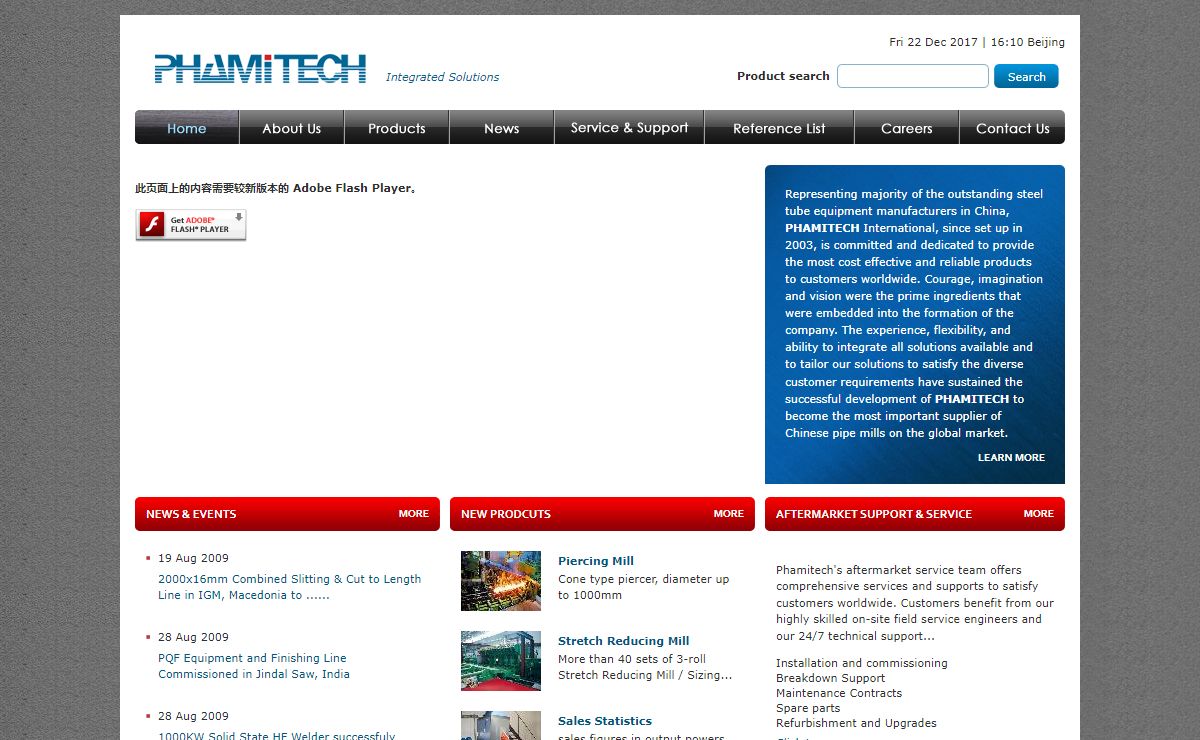Click the Phamitech logo

click(x=260, y=69)
